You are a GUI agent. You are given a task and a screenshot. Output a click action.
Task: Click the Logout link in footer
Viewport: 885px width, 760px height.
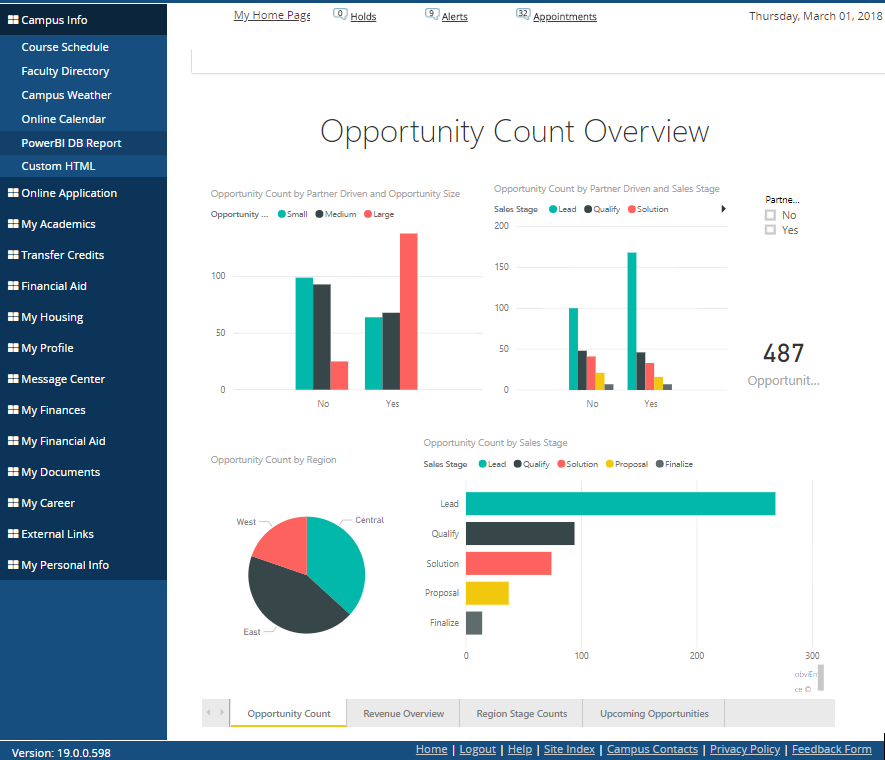click(x=477, y=749)
